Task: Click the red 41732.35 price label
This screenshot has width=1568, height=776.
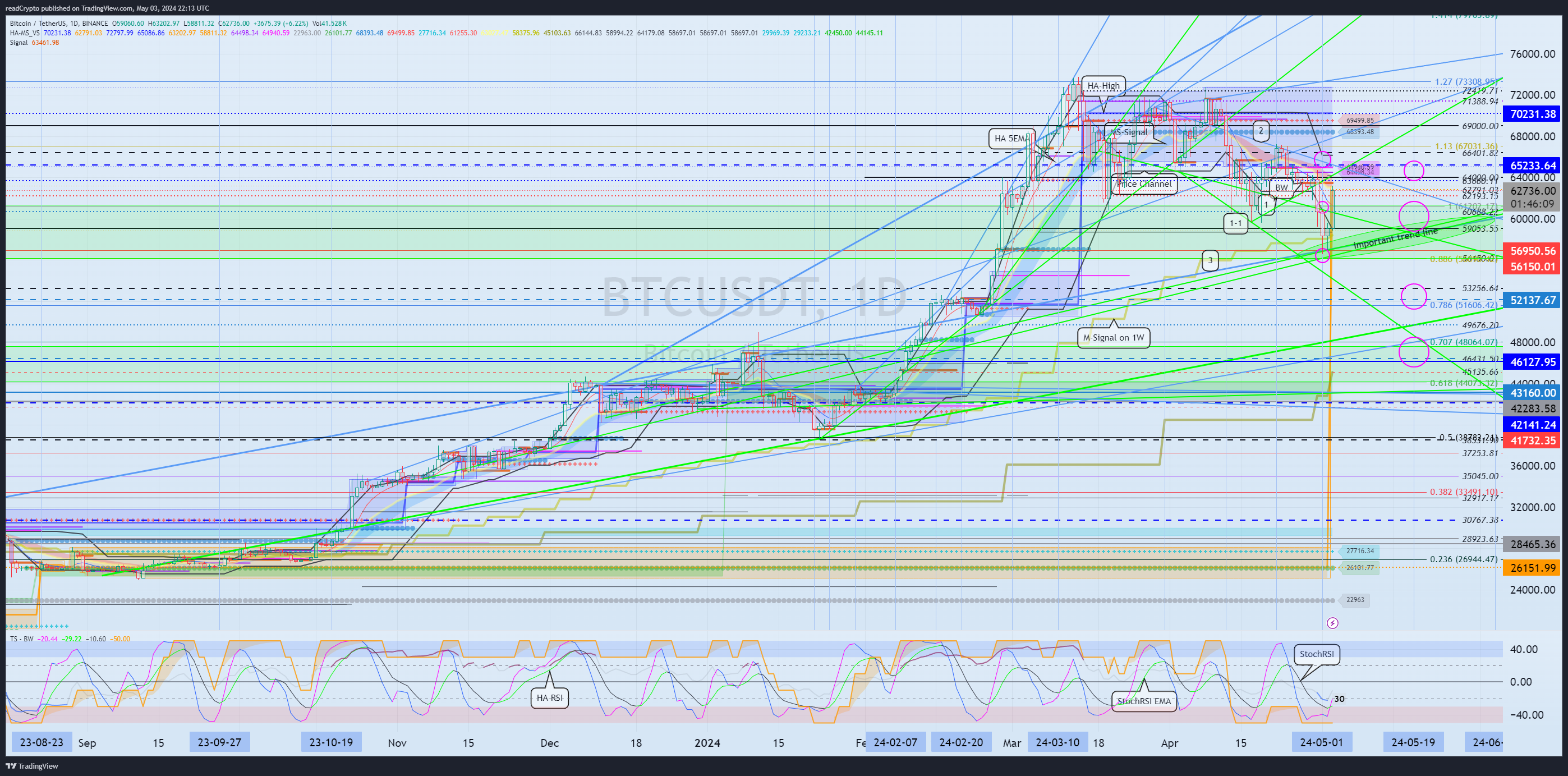Action: tap(1532, 440)
